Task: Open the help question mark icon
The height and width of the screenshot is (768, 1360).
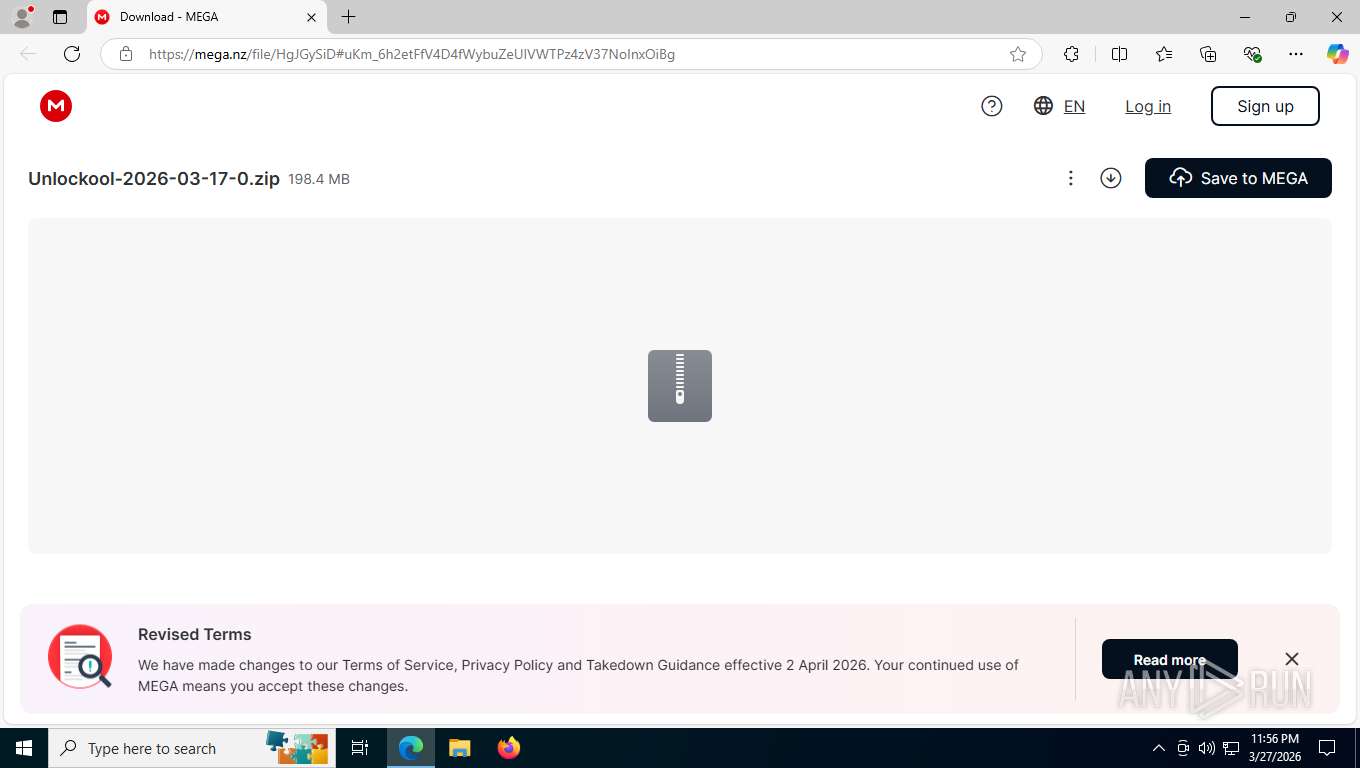Action: pos(992,106)
